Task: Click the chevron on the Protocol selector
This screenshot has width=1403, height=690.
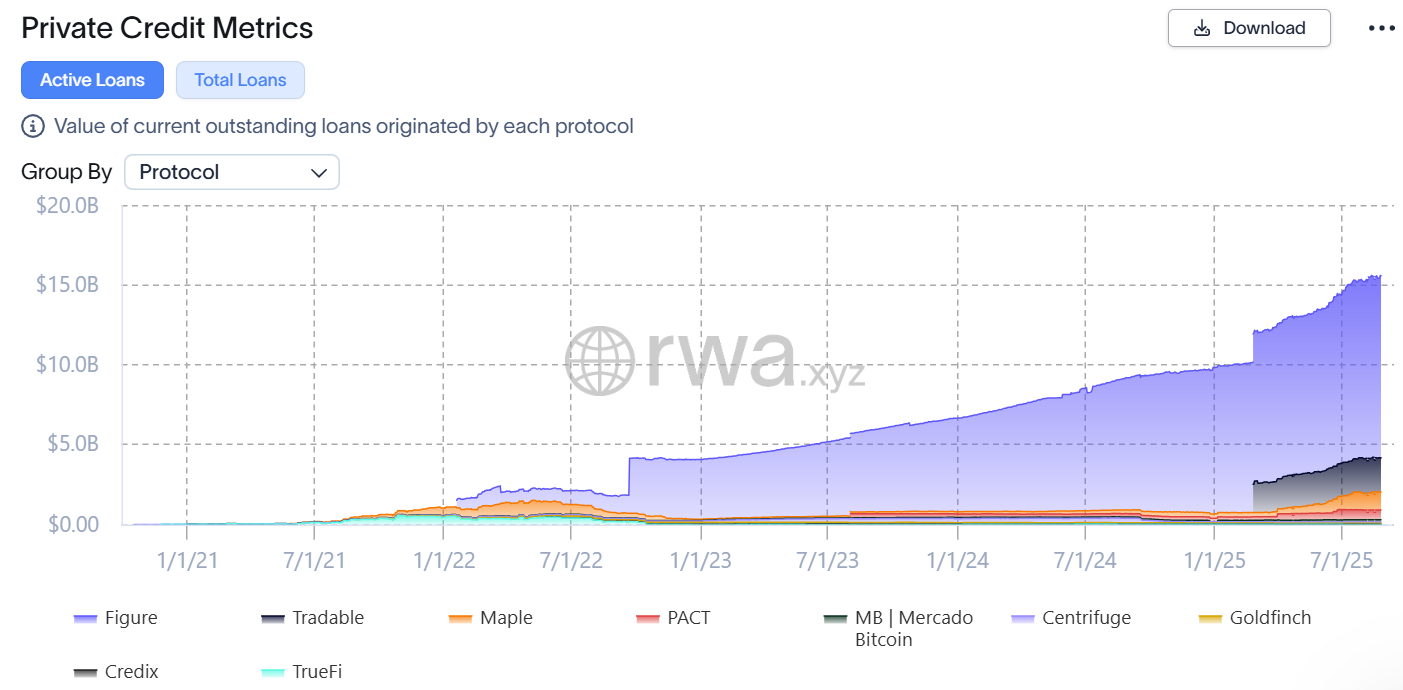Action: [x=318, y=172]
